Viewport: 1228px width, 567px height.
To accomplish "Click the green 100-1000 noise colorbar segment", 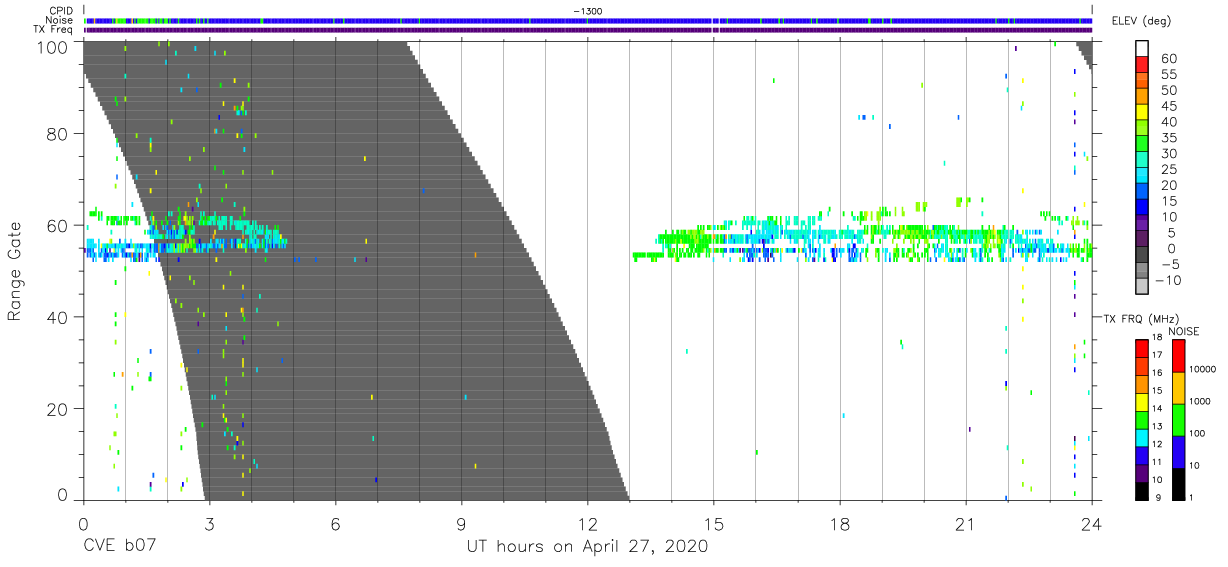I will tap(1179, 420).
